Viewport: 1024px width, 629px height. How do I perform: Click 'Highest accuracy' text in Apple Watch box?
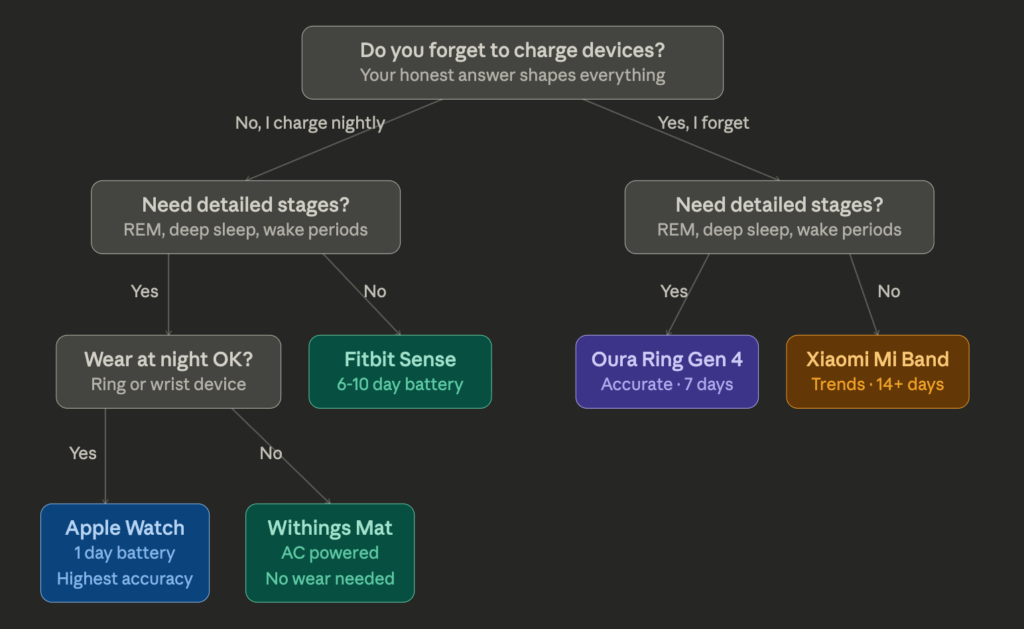(125, 579)
